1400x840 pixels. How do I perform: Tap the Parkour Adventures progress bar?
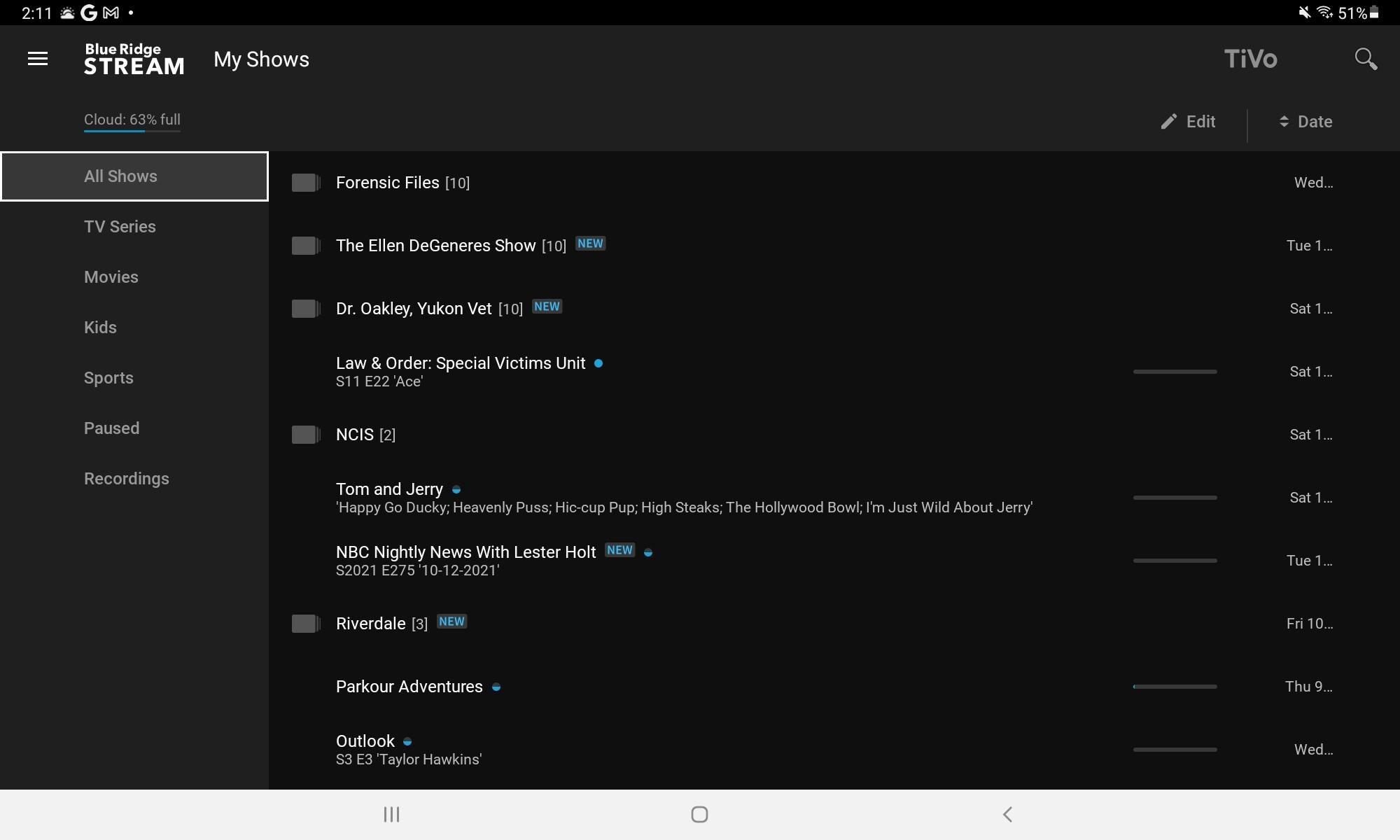pos(1175,687)
